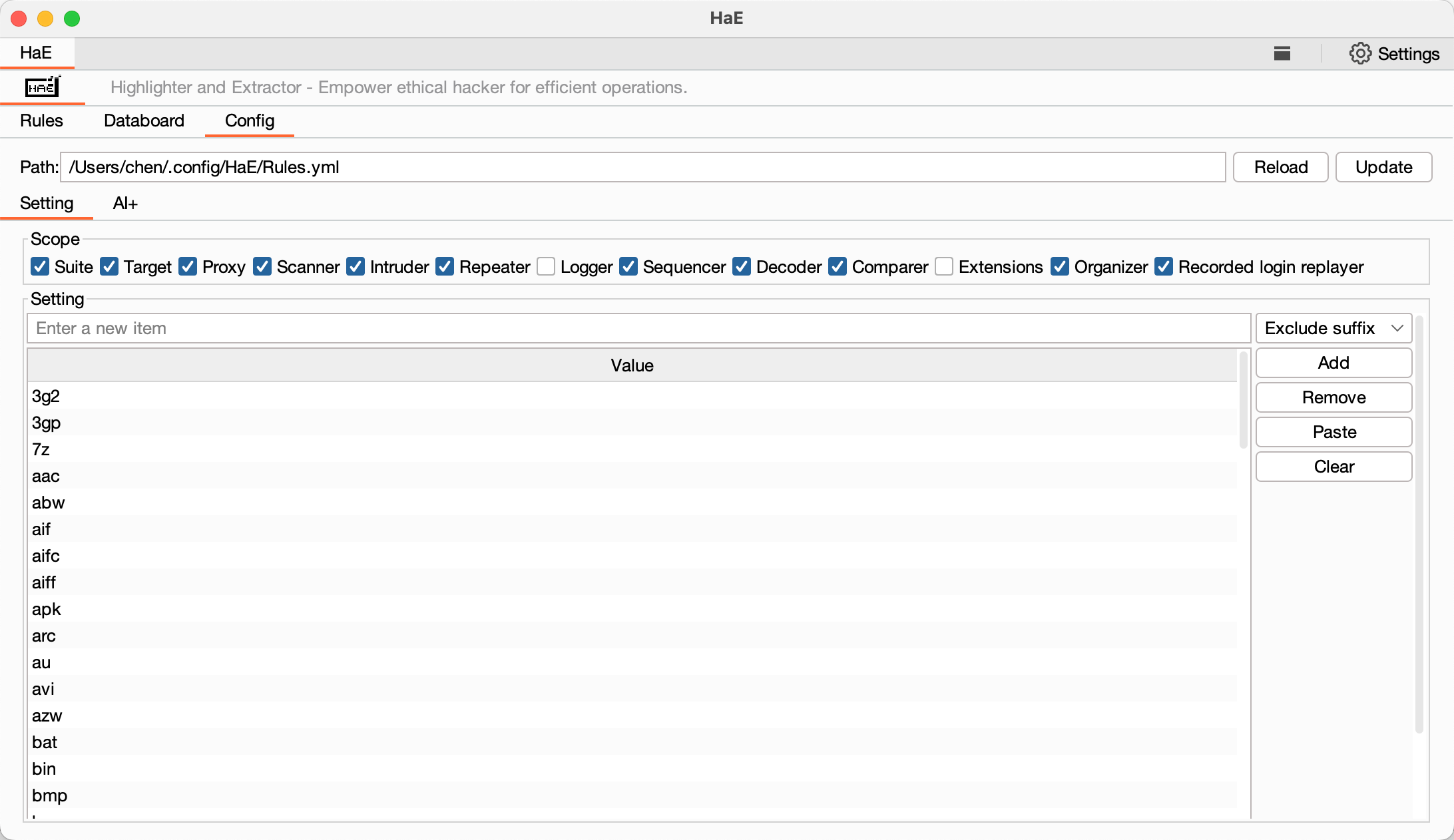Click the path input field
Screen dimensions: 1454x840
(642, 167)
